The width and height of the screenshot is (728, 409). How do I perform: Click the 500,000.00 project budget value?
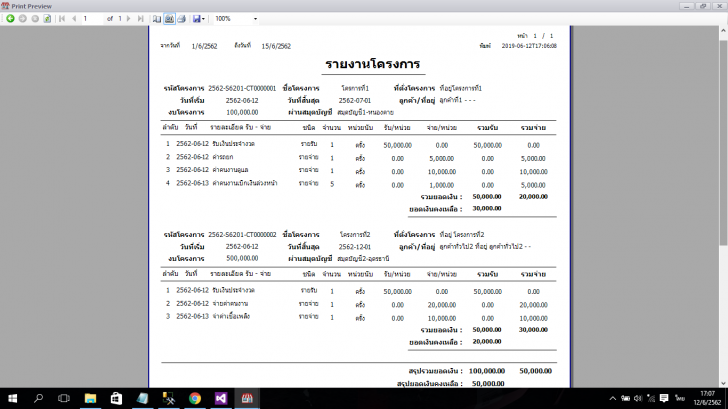click(x=242, y=258)
